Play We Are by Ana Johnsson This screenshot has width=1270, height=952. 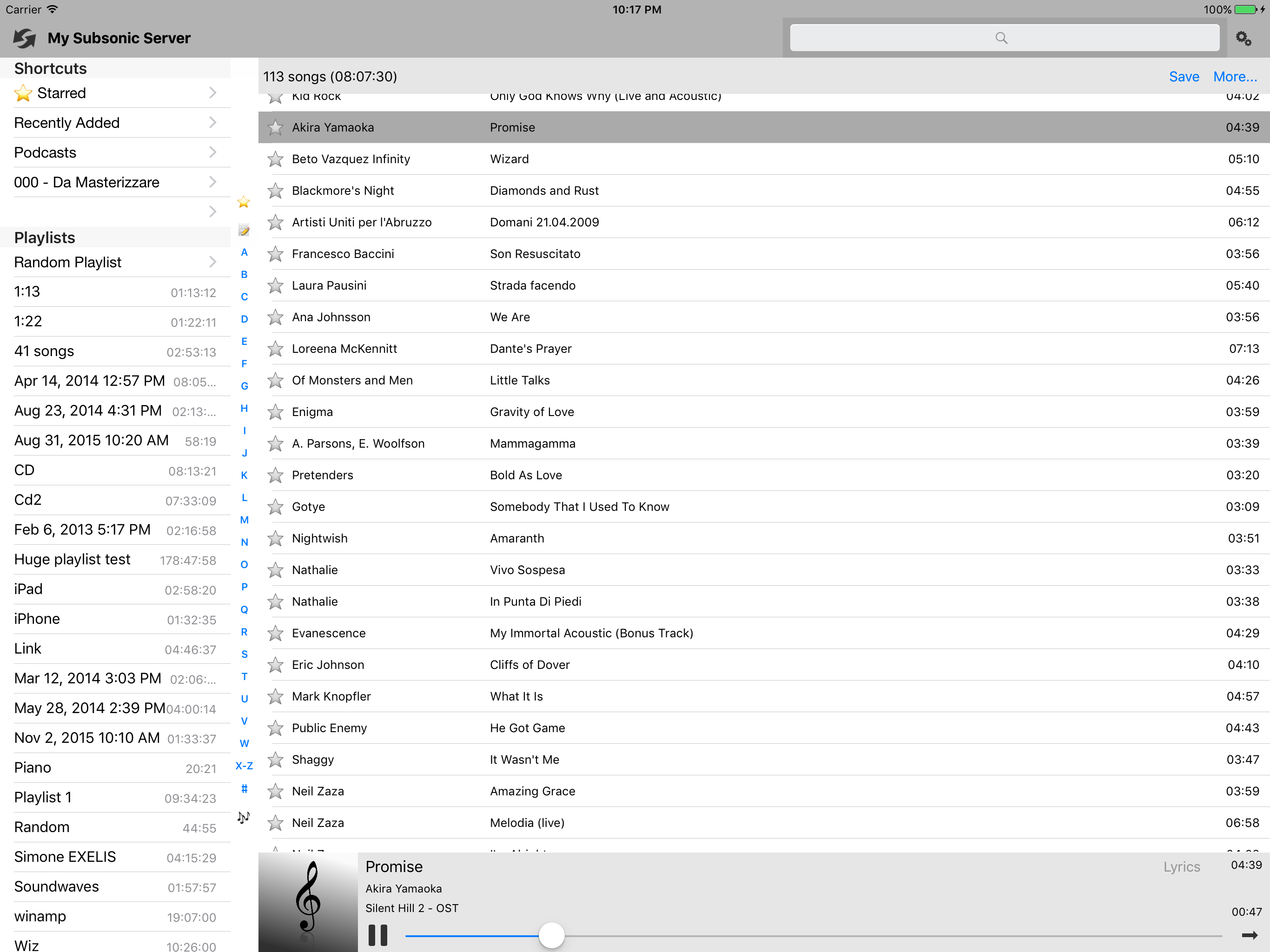click(x=764, y=317)
